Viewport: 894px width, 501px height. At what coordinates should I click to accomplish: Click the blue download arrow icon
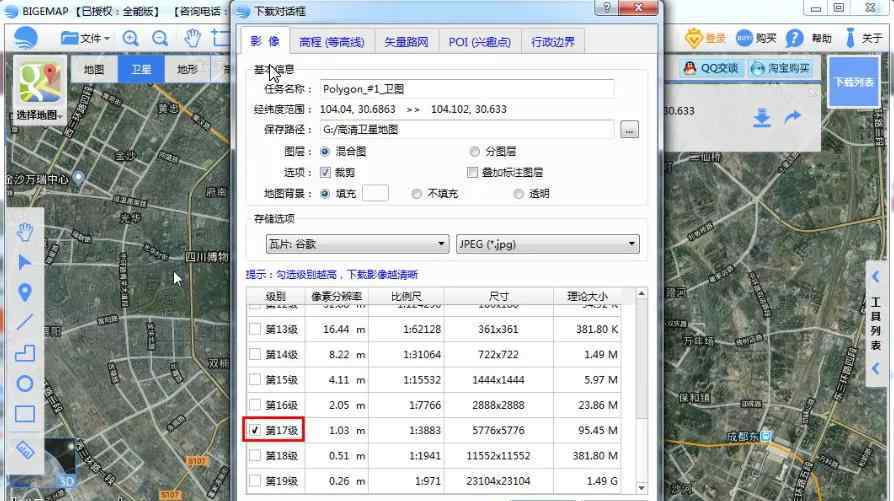[762, 118]
